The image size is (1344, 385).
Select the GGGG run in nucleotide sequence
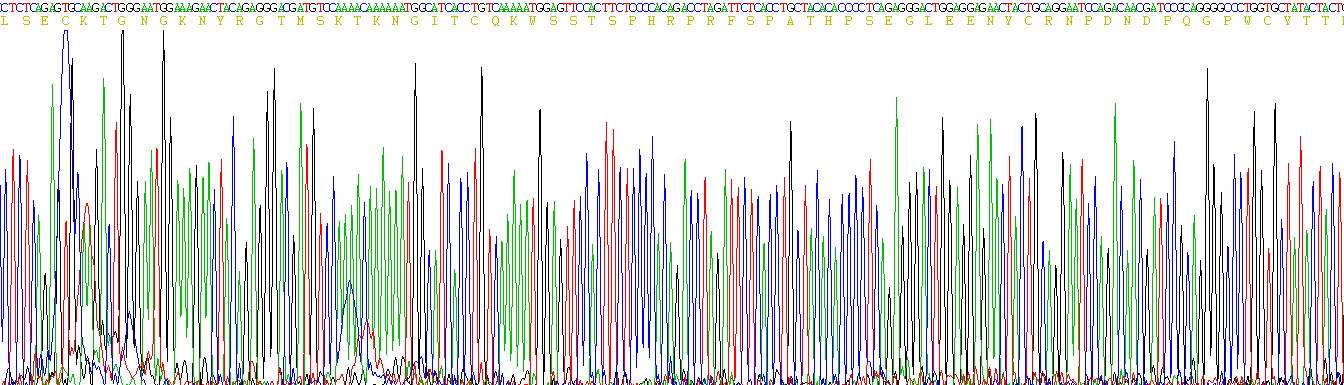1209,8
